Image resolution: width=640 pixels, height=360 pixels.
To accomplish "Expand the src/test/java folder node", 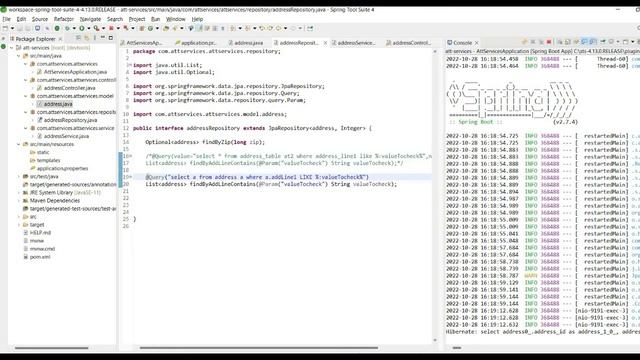I will pos(18,176).
